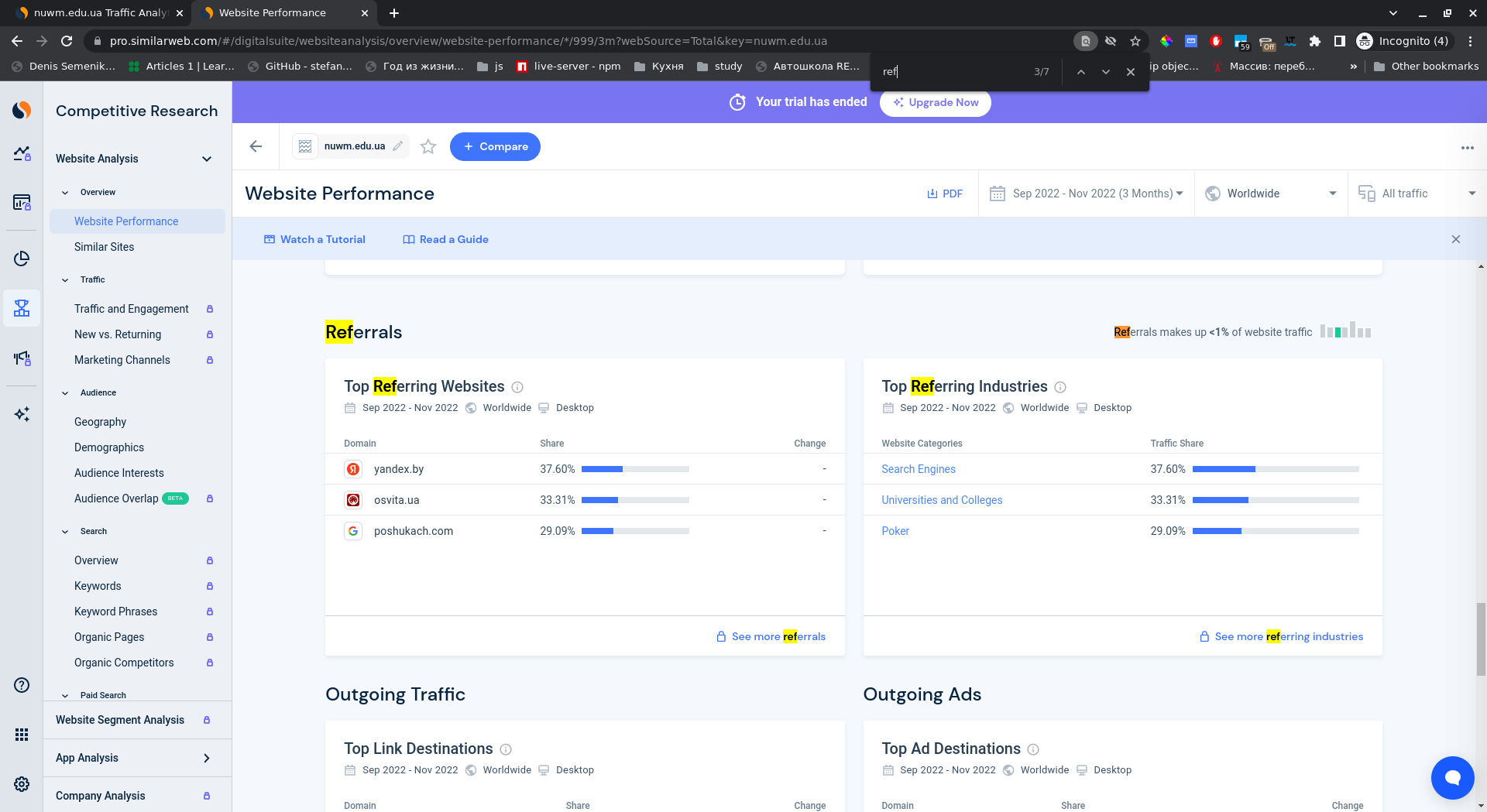Click the apps grid icon in left rail

[x=22, y=735]
